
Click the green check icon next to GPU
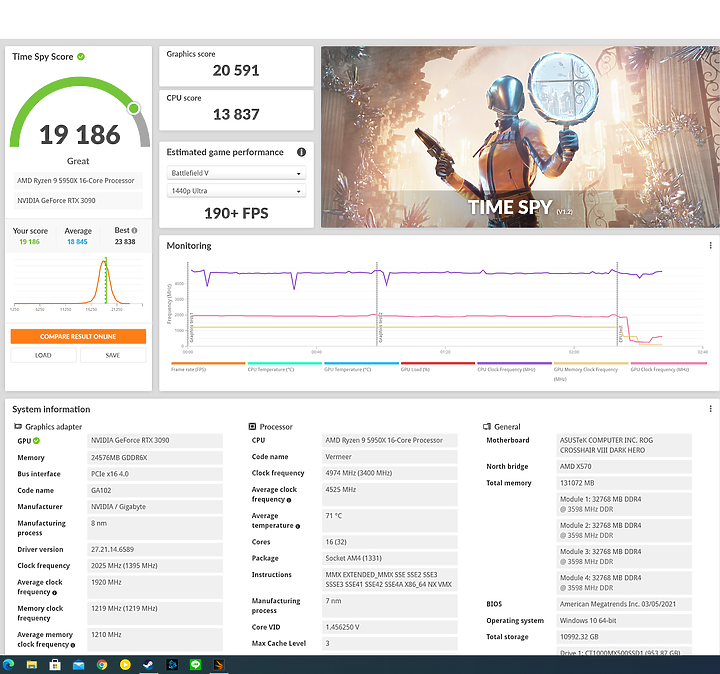pyautogui.click(x=36, y=441)
